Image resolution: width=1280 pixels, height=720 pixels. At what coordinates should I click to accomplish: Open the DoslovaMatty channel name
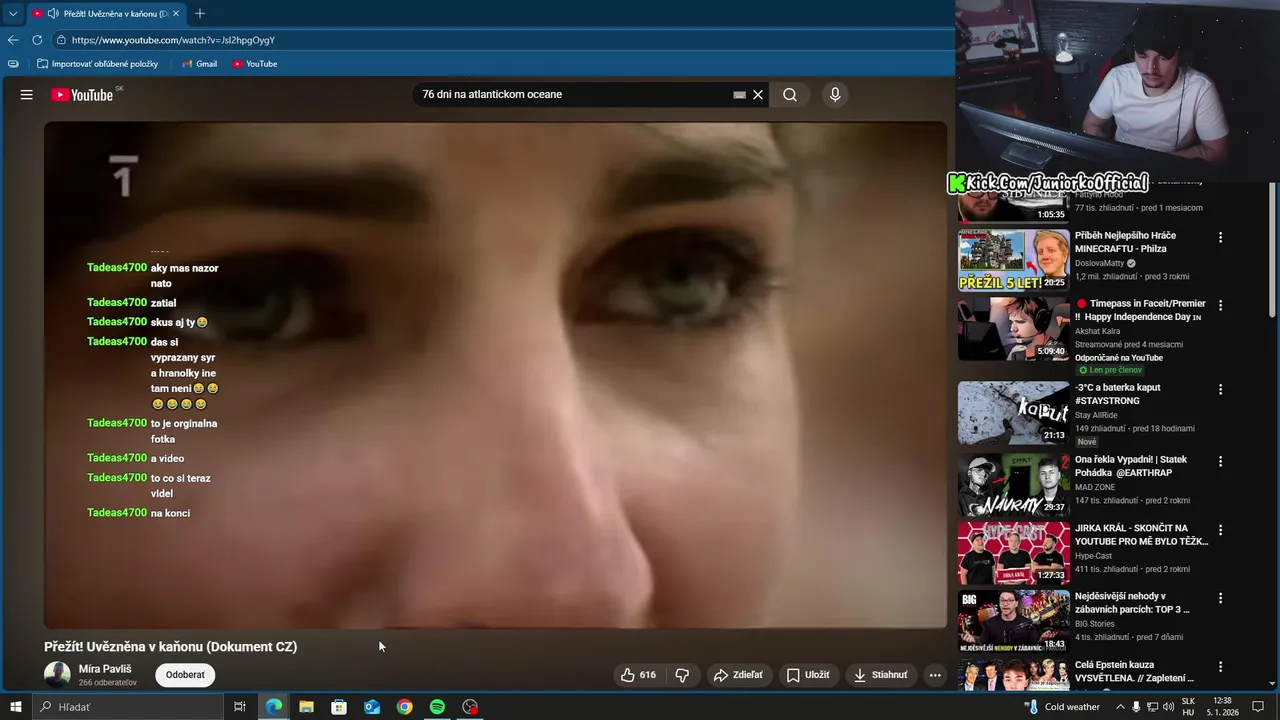(1100, 263)
